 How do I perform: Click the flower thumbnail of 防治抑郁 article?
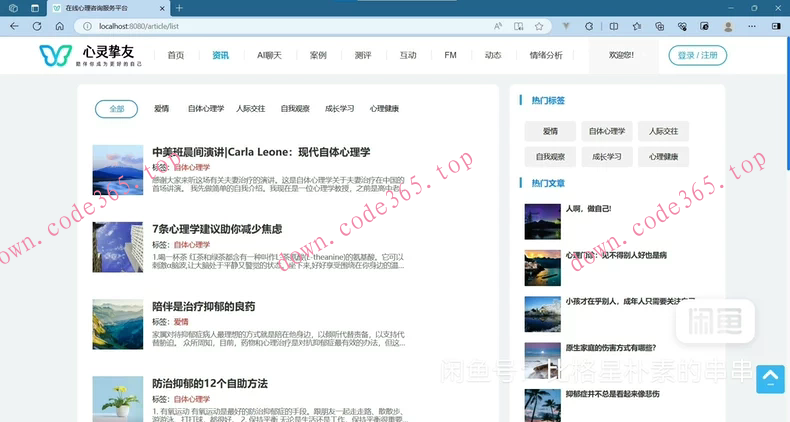(x=117, y=399)
